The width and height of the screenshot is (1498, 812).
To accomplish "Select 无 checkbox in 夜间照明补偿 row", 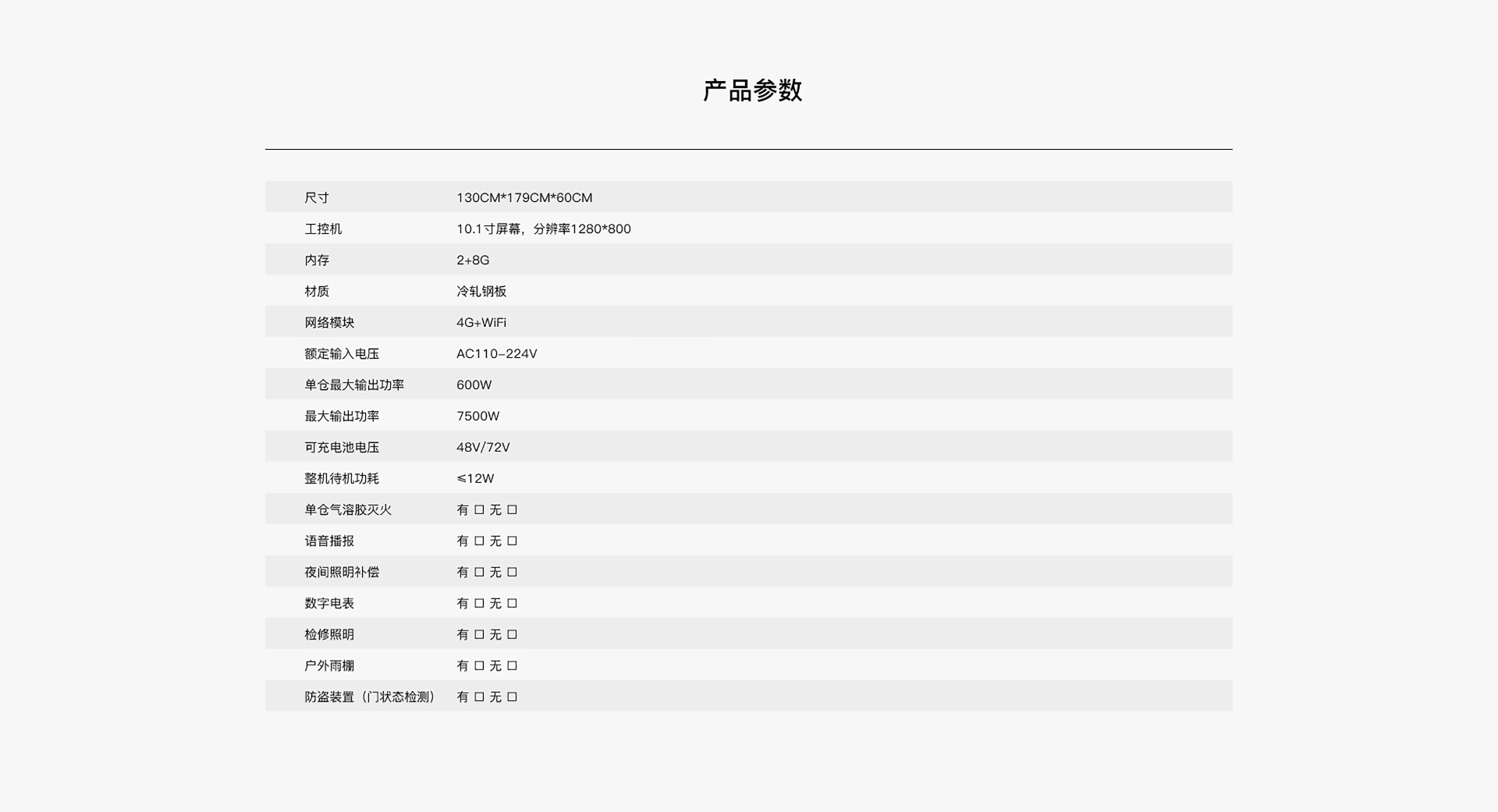I will pos(512,572).
